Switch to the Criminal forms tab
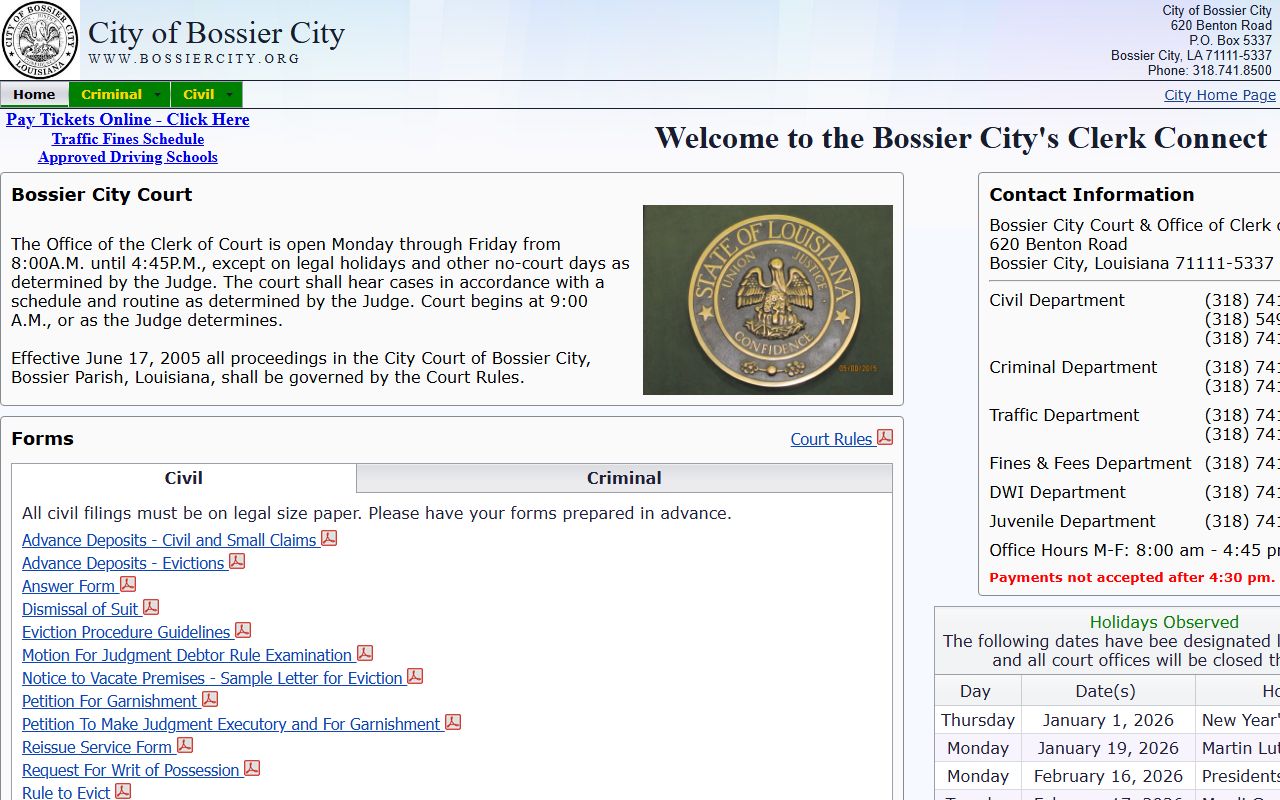Viewport: 1280px width, 800px height. [x=624, y=478]
